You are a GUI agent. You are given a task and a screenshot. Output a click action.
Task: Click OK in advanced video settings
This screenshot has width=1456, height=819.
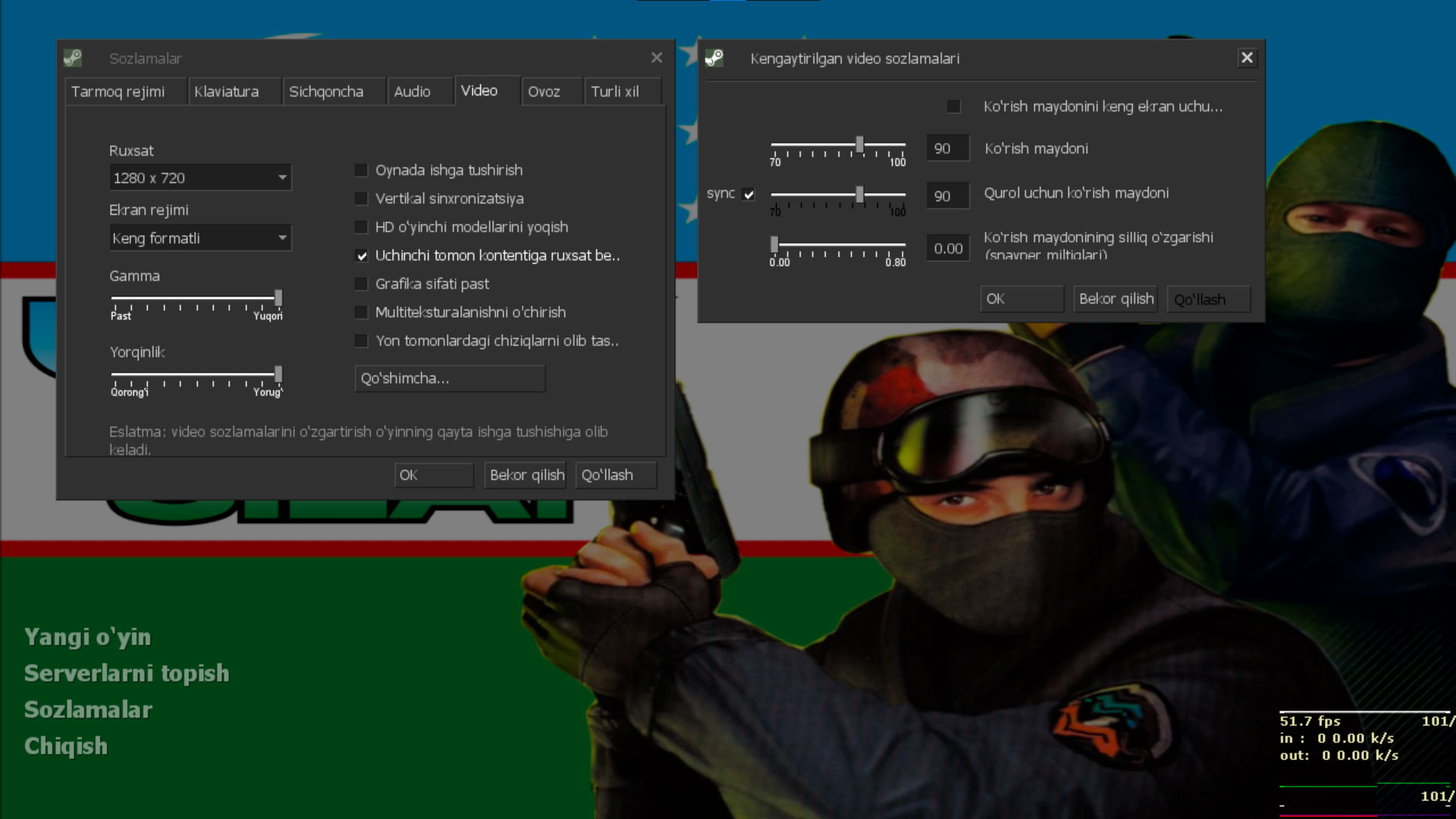click(x=1021, y=299)
